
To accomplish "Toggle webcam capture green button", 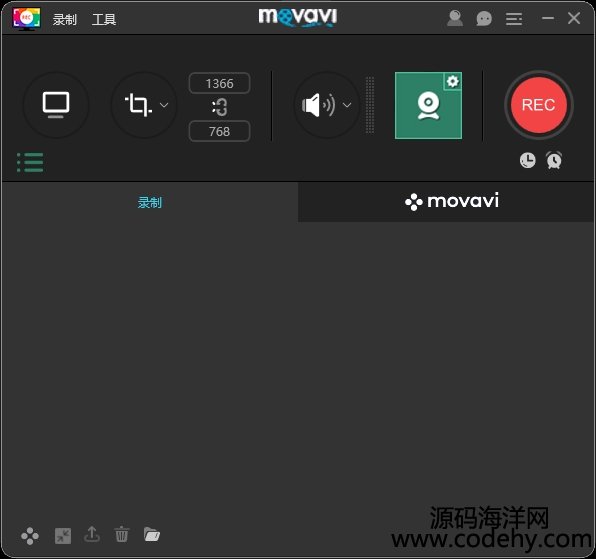I will click(428, 105).
